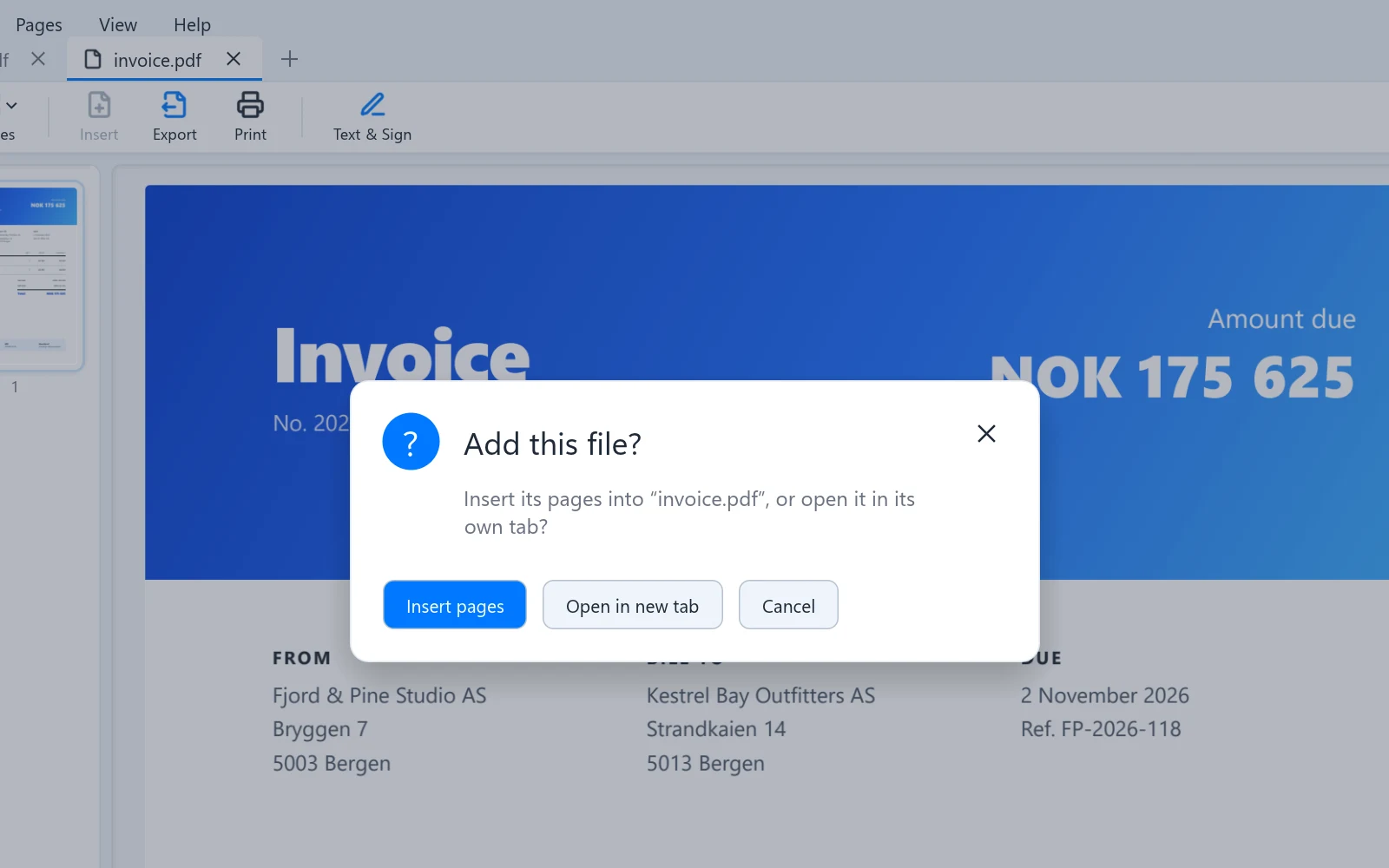Select page 1 thumbnail in sidebar
1389x868 pixels.
click(39, 276)
